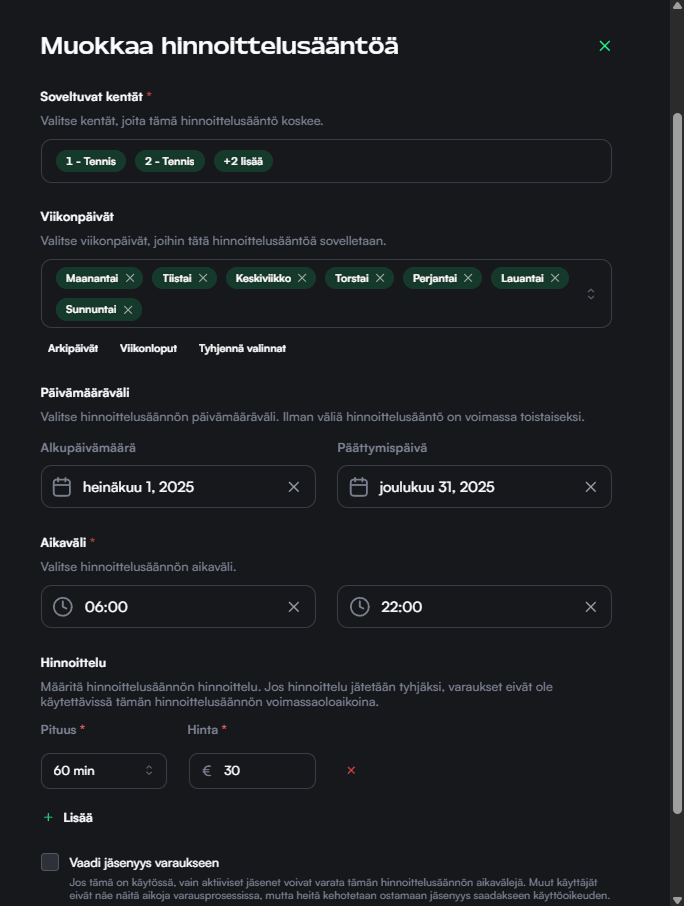Screen dimensions: 684x906
Task: Clear the 06:00 start time
Action: (293, 607)
